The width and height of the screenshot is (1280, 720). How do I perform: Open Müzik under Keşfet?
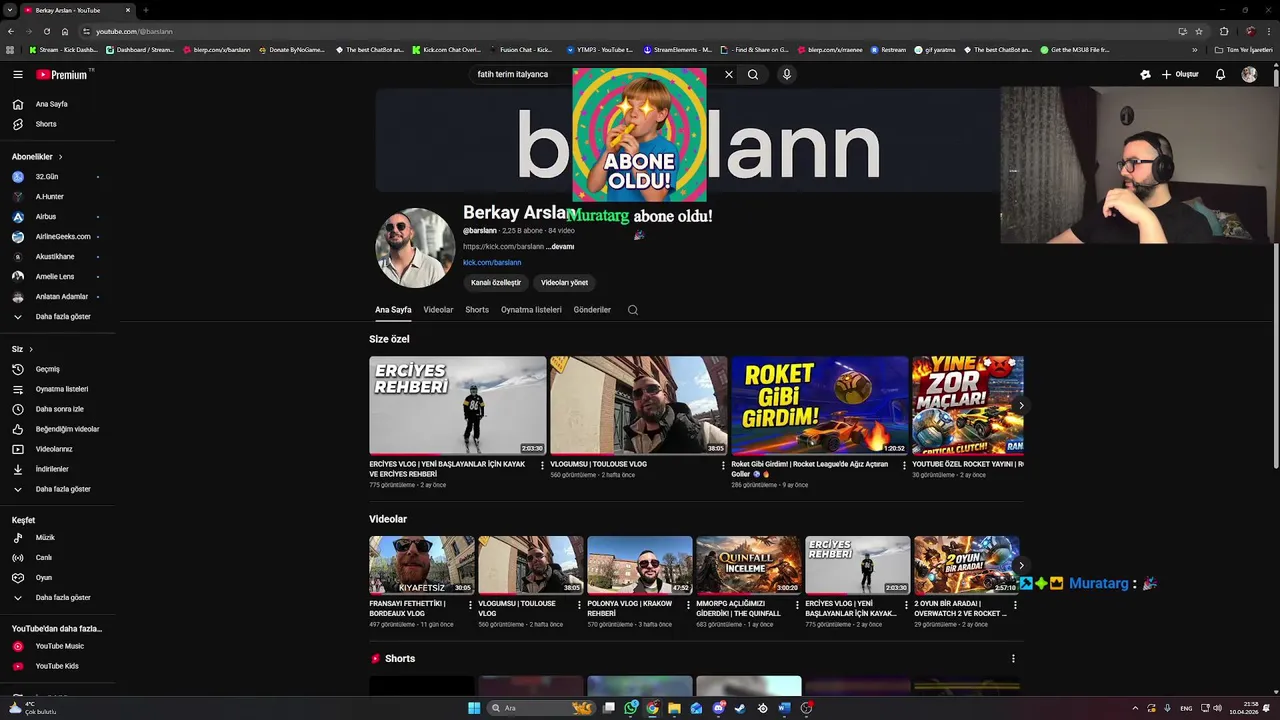[x=58, y=538]
